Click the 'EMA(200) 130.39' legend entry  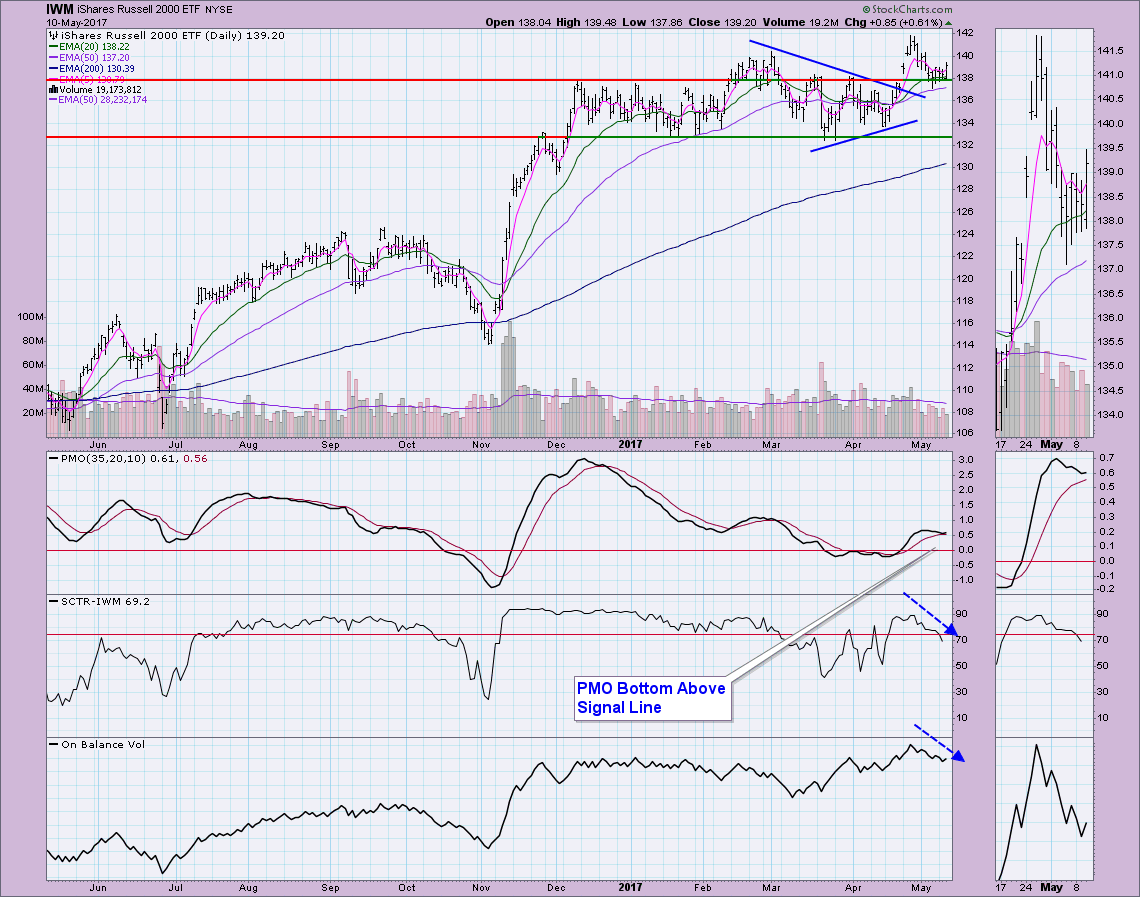[97, 68]
